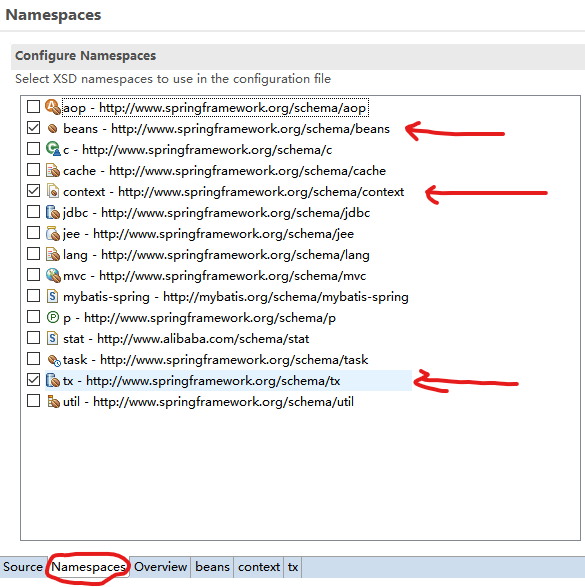The image size is (585, 587).
Task: Select the alibaba stat schema row text
Action: tap(186, 339)
